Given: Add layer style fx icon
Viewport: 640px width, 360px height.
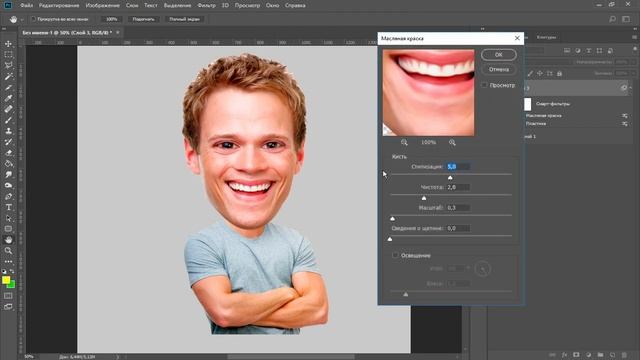Looking at the screenshot, I should (x=564, y=355).
